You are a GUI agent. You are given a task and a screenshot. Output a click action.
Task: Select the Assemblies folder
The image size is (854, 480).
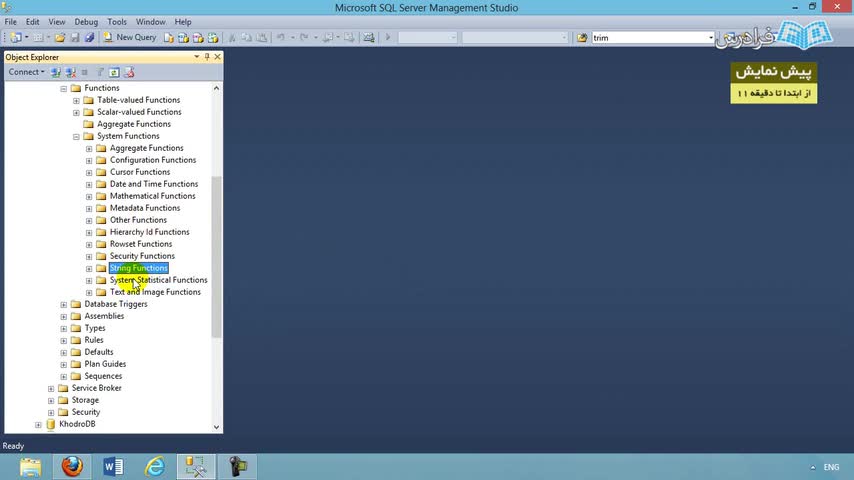click(104, 316)
